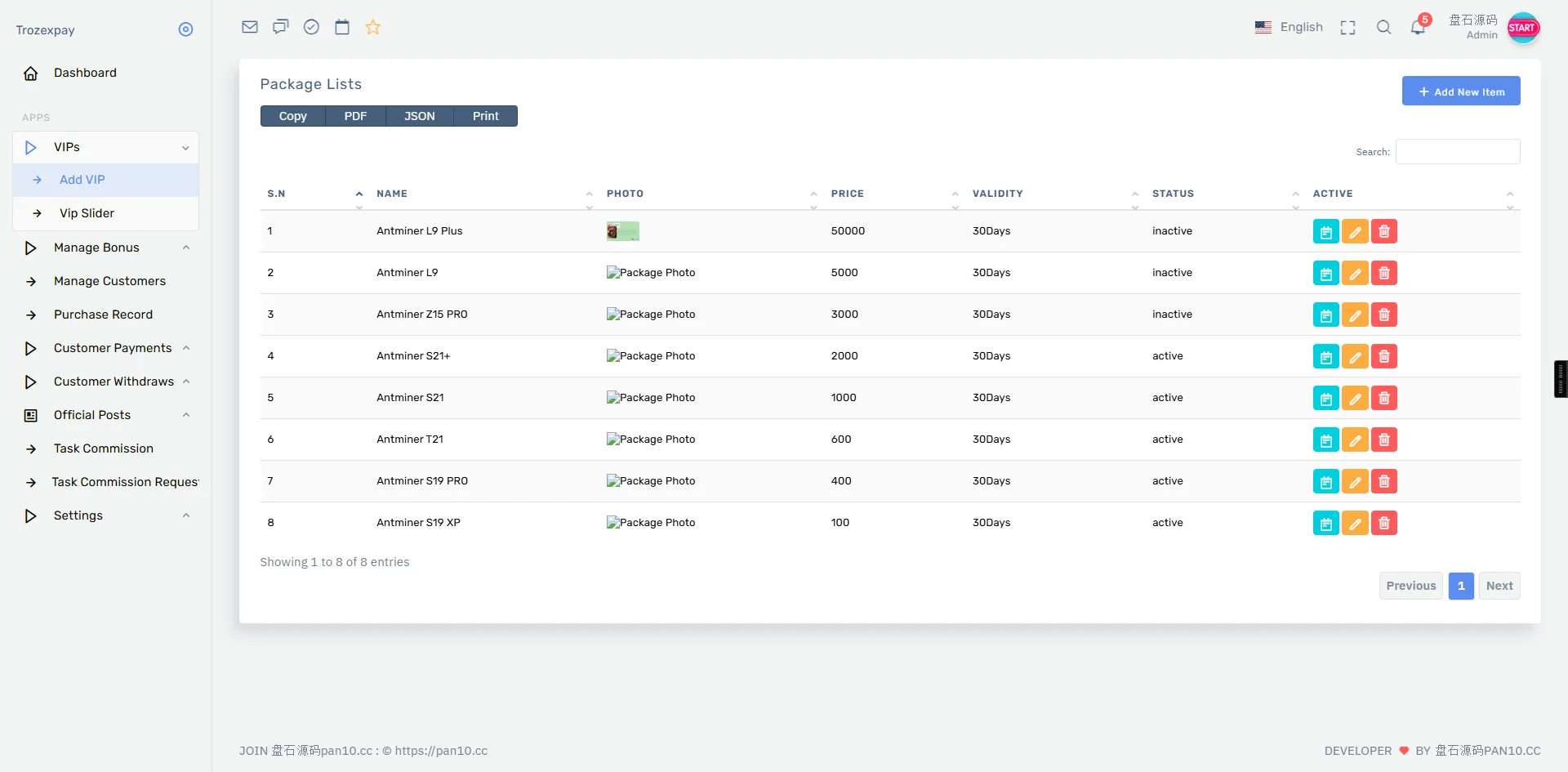
Task: Click the Trozexpay brand name
Action: [45, 30]
